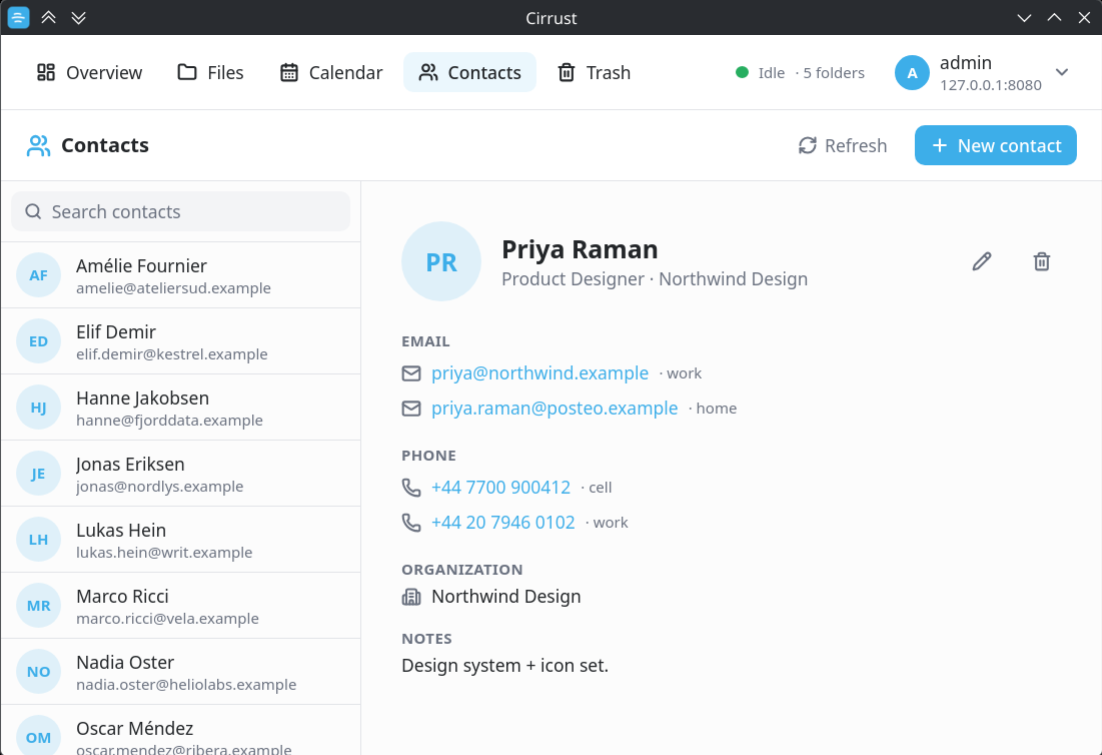Open Nadia Oster contact

click(x=181, y=672)
